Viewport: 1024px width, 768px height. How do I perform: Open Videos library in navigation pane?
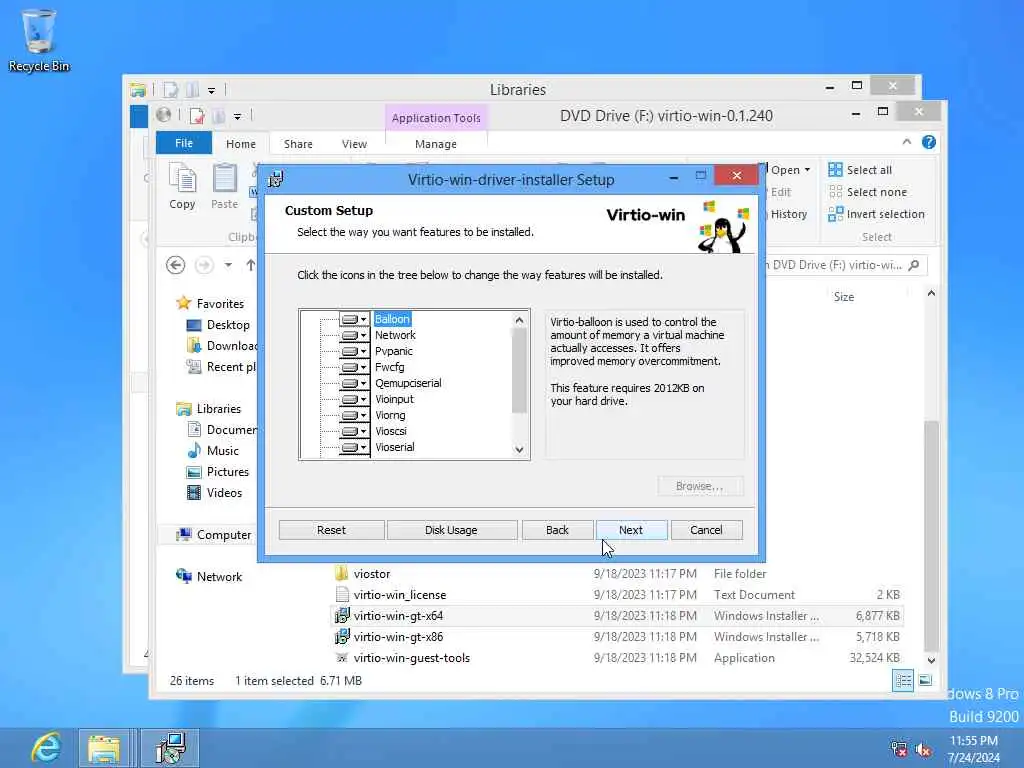tap(214, 492)
